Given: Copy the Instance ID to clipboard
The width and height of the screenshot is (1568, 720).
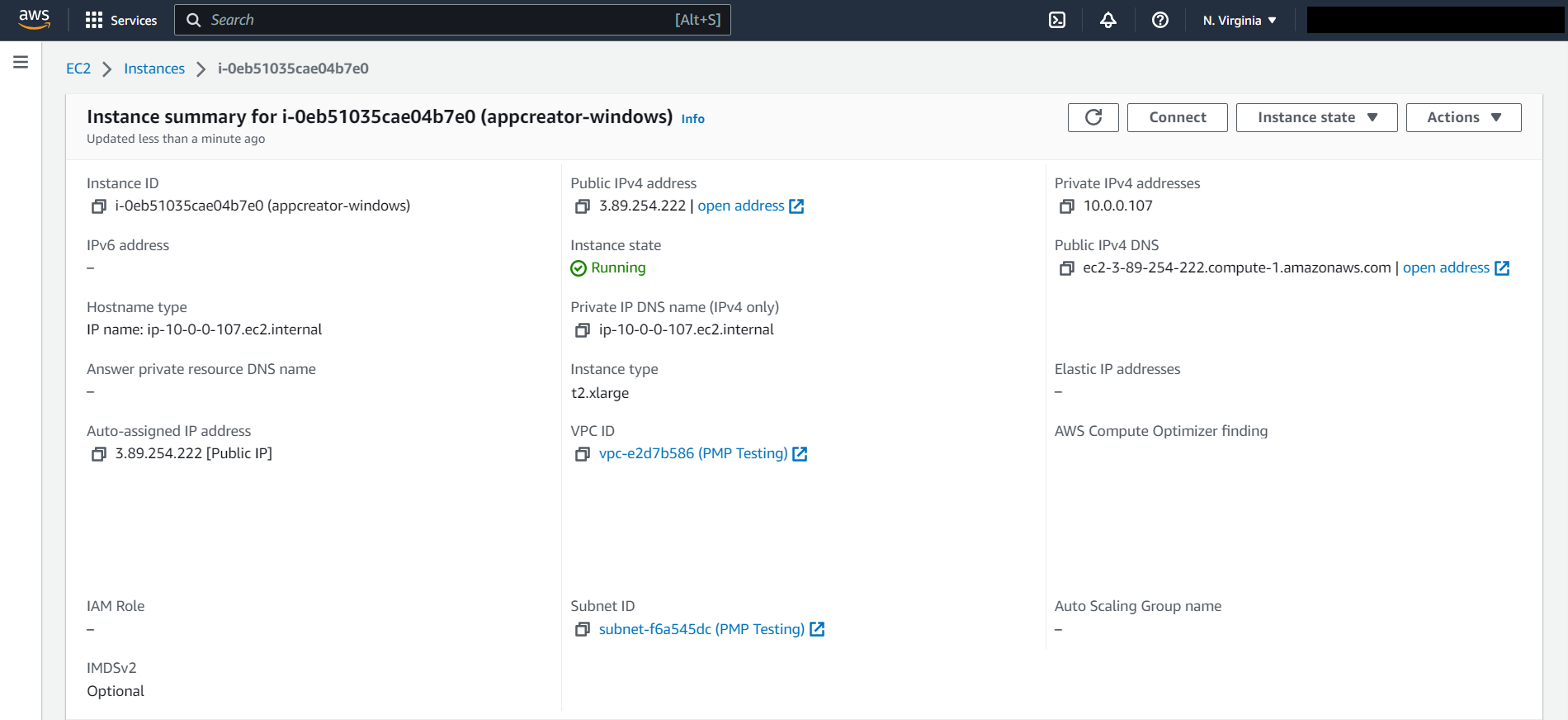Looking at the screenshot, I should pyautogui.click(x=99, y=206).
